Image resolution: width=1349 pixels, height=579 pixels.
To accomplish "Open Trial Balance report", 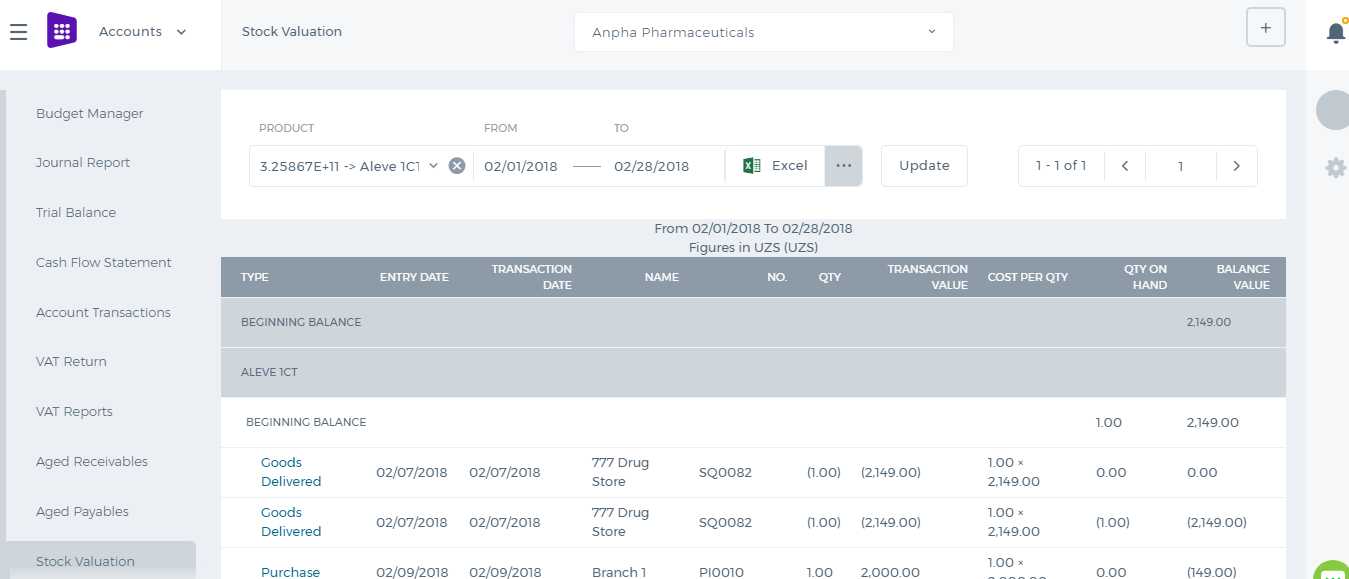I will coord(76,213).
